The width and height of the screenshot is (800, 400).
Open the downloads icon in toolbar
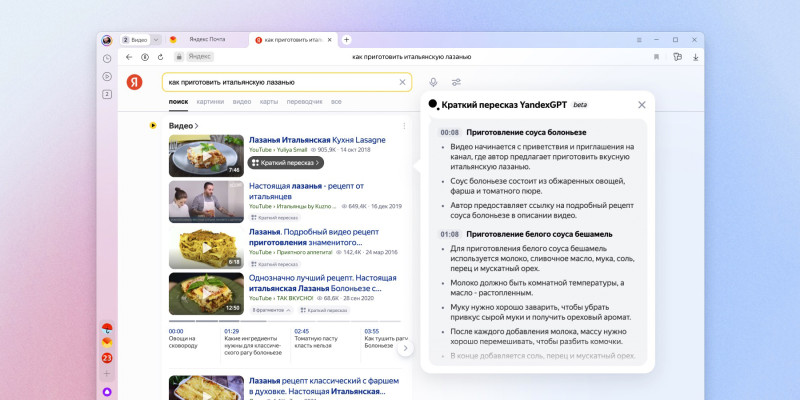pos(694,57)
